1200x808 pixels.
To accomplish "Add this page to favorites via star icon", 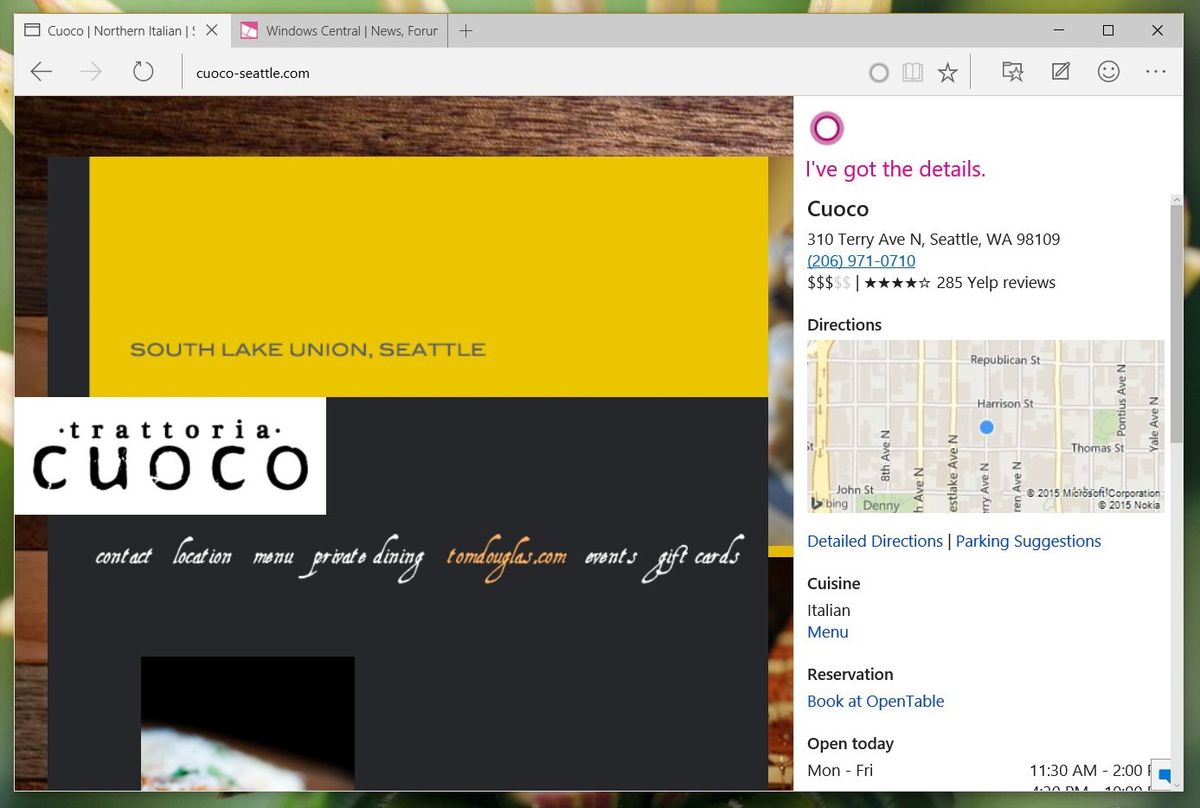I will 946,72.
